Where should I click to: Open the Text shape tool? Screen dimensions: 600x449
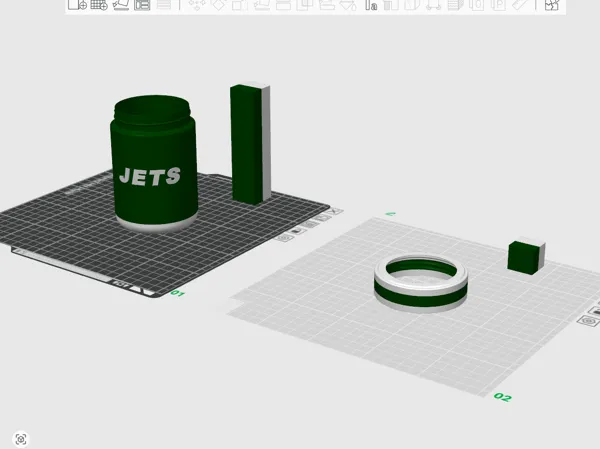pyautogui.click(x=371, y=5)
